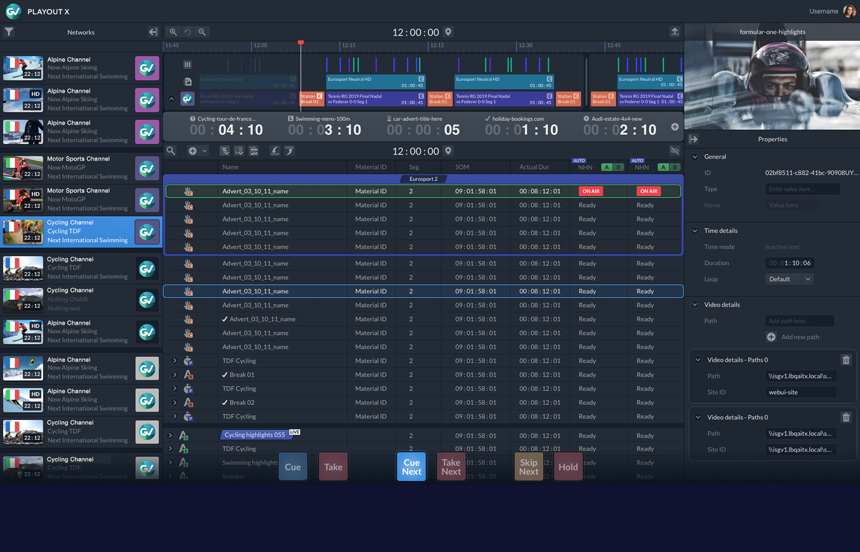
Task: Collapse the Networks panel with arrow icon
Action: (153, 32)
